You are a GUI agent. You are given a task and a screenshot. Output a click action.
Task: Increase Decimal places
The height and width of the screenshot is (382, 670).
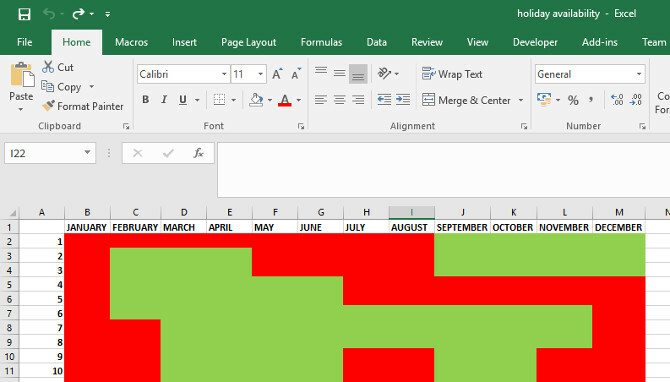pos(617,100)
